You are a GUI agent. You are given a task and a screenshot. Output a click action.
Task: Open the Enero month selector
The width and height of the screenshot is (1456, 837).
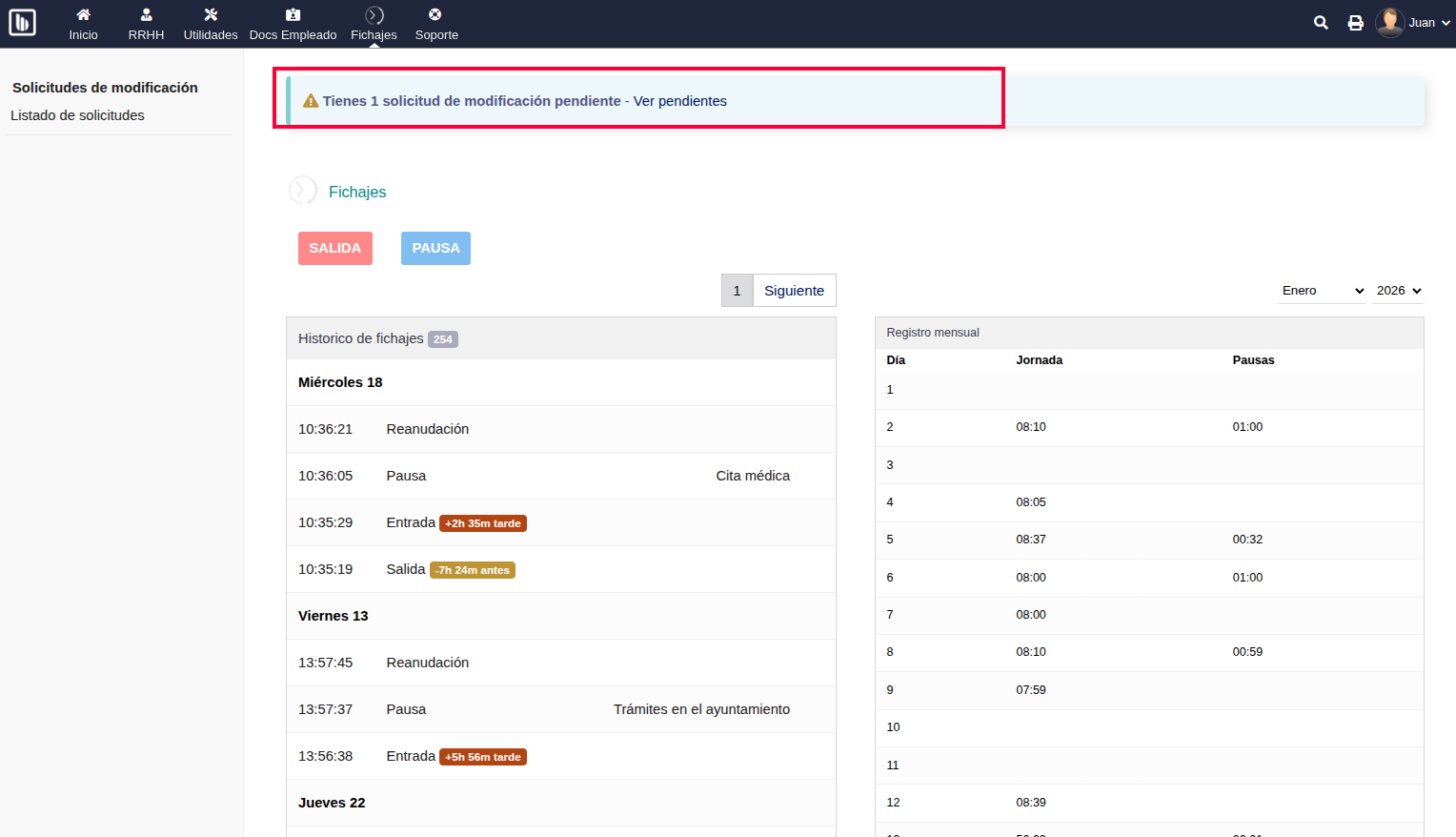pyautogui.click(x=1322, y=290)
